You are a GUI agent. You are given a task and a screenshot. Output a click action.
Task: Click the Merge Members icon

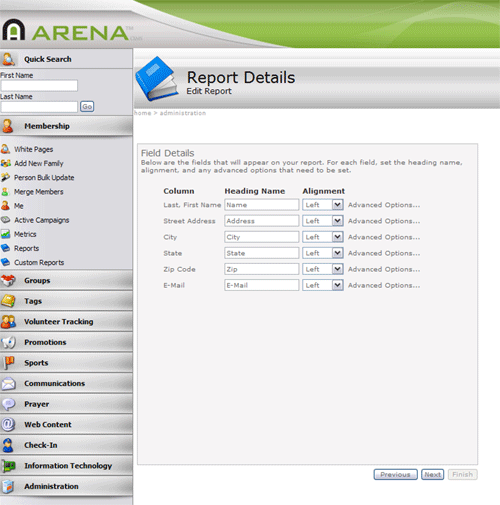tap(5, 192)
